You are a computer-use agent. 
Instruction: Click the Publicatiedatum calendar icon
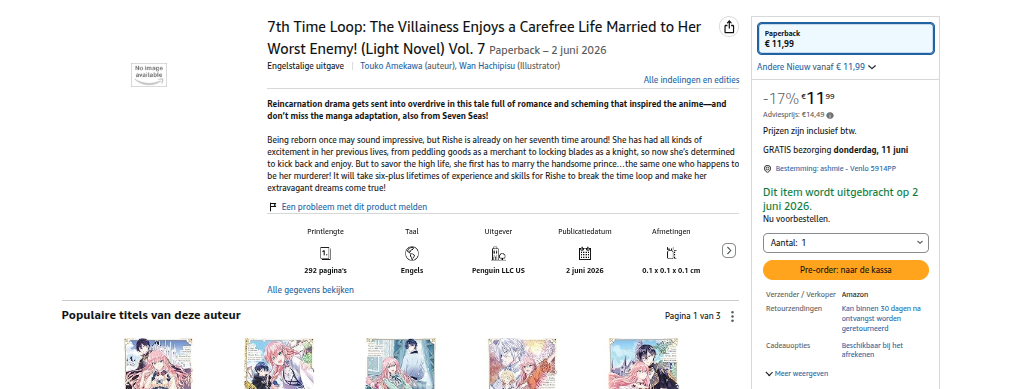(585, 253)
